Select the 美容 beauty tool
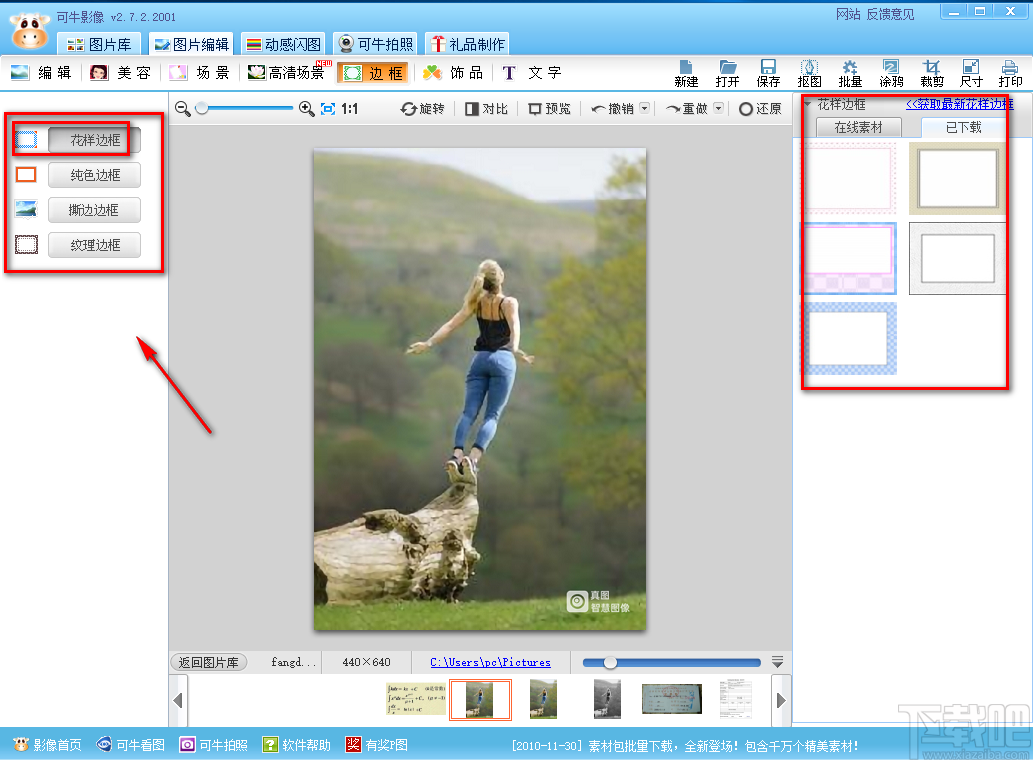 (x=121, y=73)
